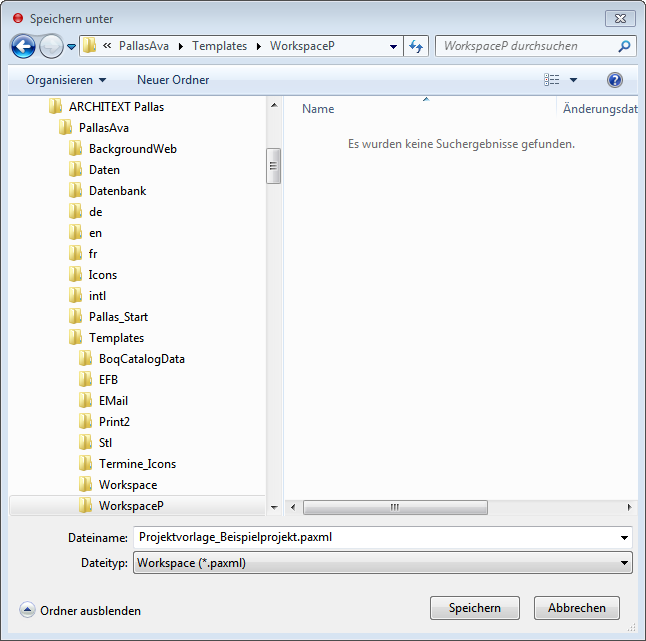Open the blue help icon
646x641 pixels.
pos(614,80)
